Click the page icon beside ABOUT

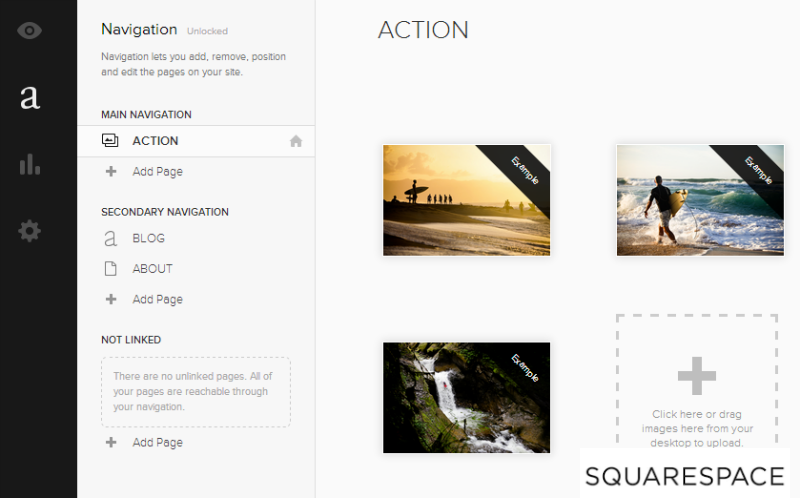tap(110, 269)
